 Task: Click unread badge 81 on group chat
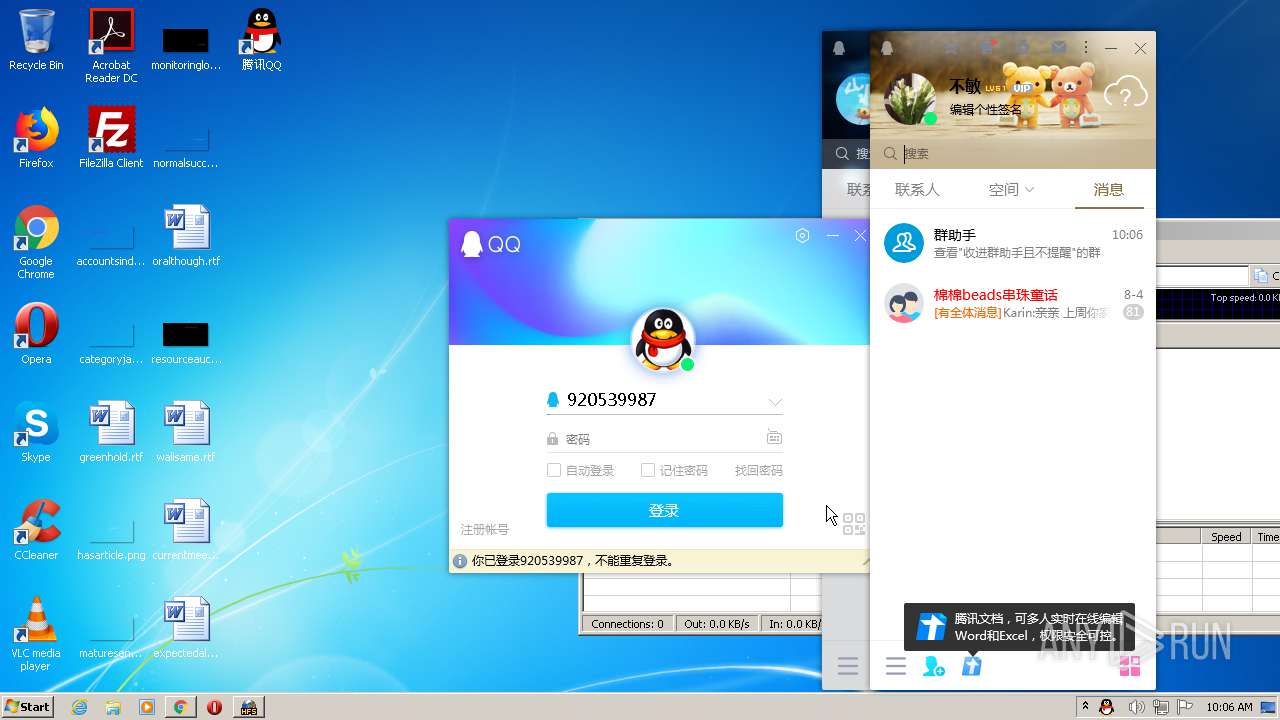[1133, 312]
